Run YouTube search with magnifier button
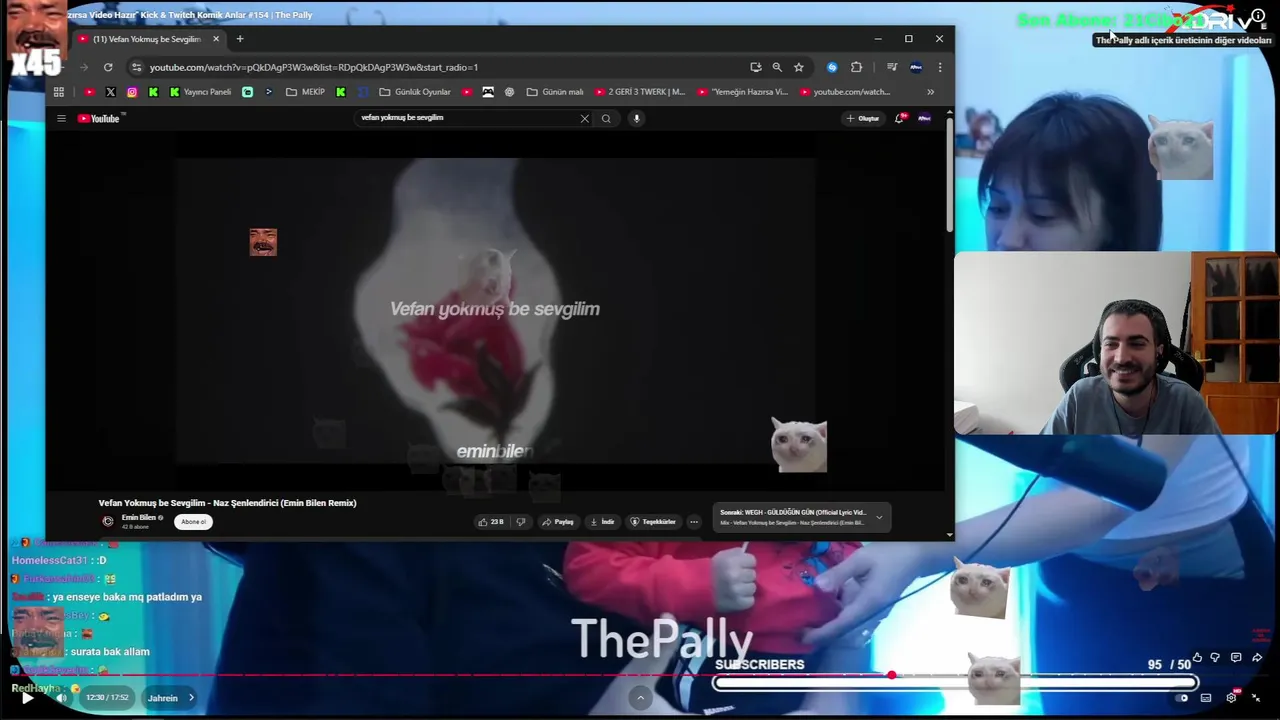The height and width of the screenshot is (720, 1280). pos(606,118)
